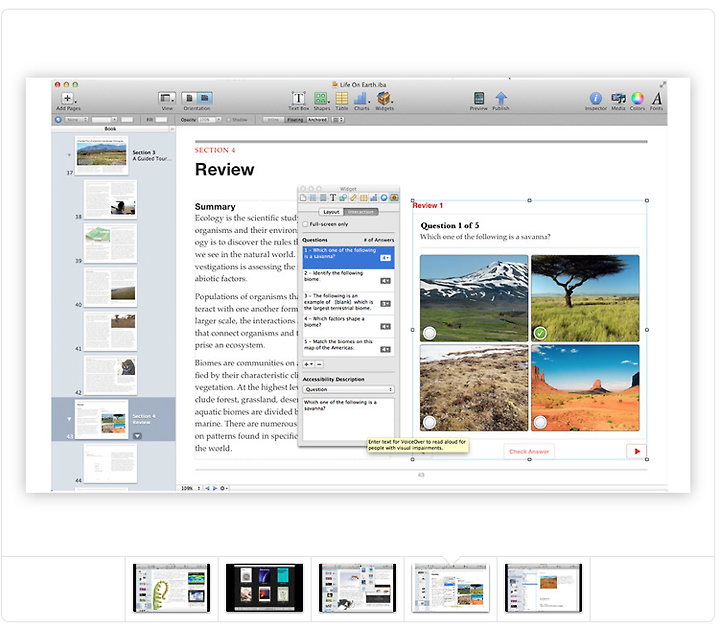Screen dimensions: 720x627
Task: Open the Inspector panel icon
Action: (x=596, y=98)
